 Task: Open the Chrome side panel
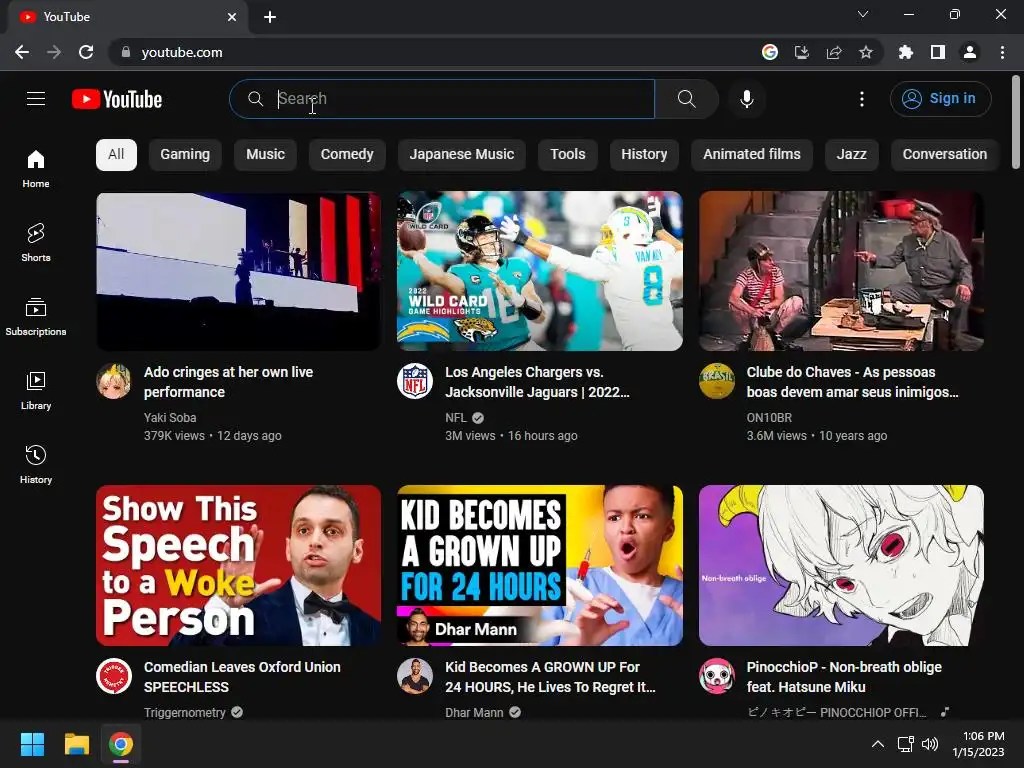click(x=938, y=52)
